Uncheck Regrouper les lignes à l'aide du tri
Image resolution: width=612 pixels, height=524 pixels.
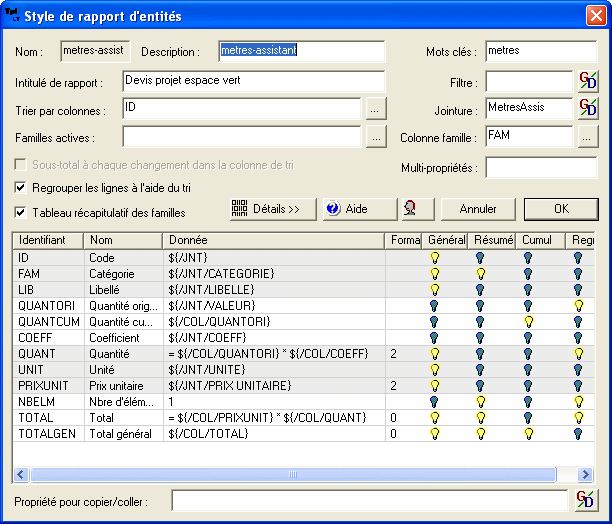[x=21, y=187]
